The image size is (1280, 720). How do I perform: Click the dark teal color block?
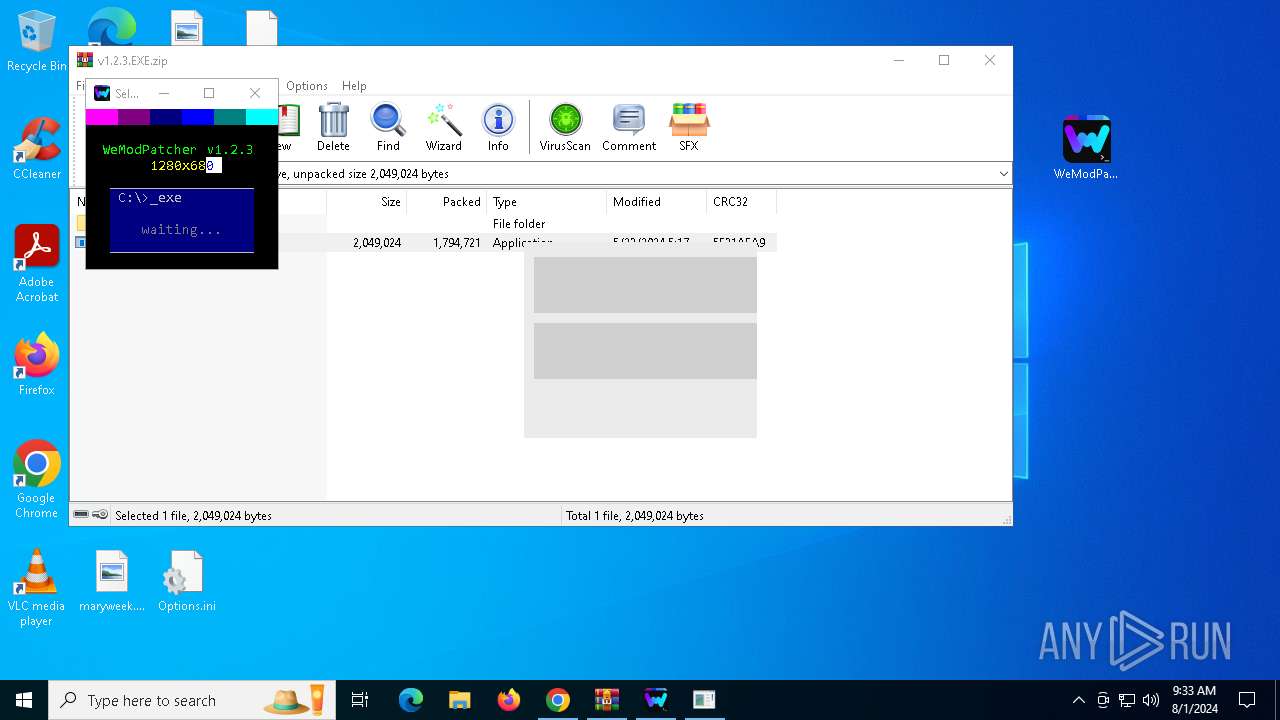point(230,117)
